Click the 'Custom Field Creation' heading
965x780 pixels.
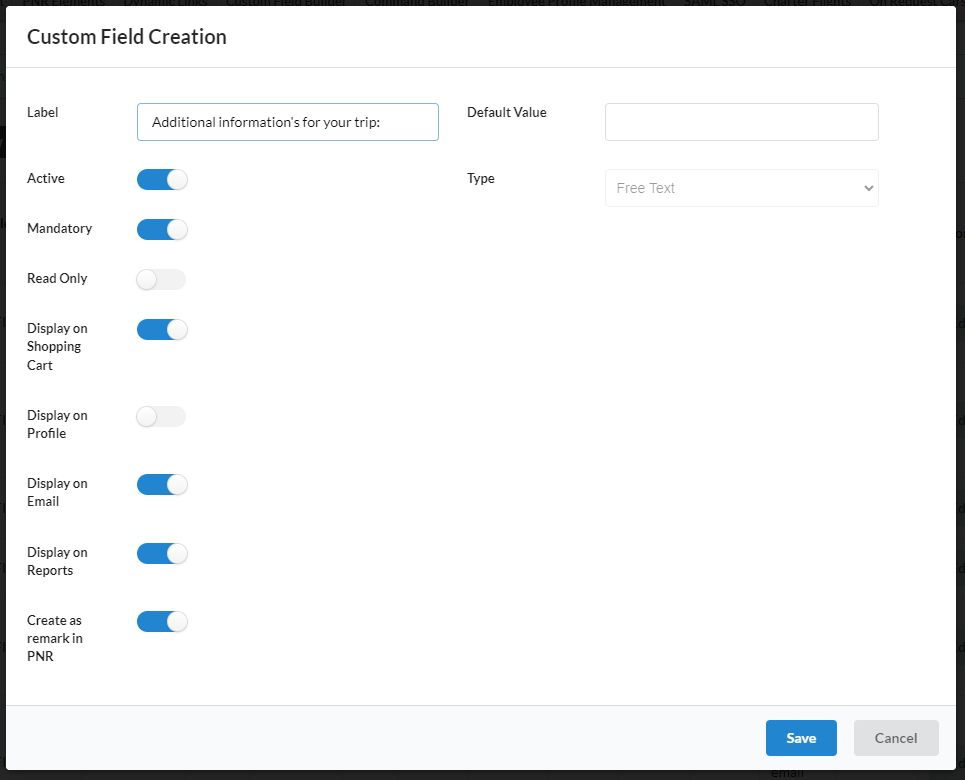click(x=127, y=37)
